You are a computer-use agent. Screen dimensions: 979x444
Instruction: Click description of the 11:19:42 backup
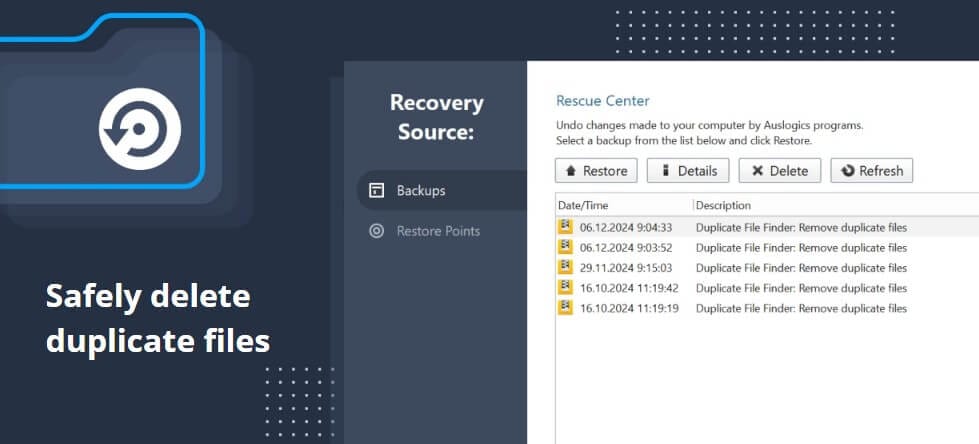tap(801, 288)
